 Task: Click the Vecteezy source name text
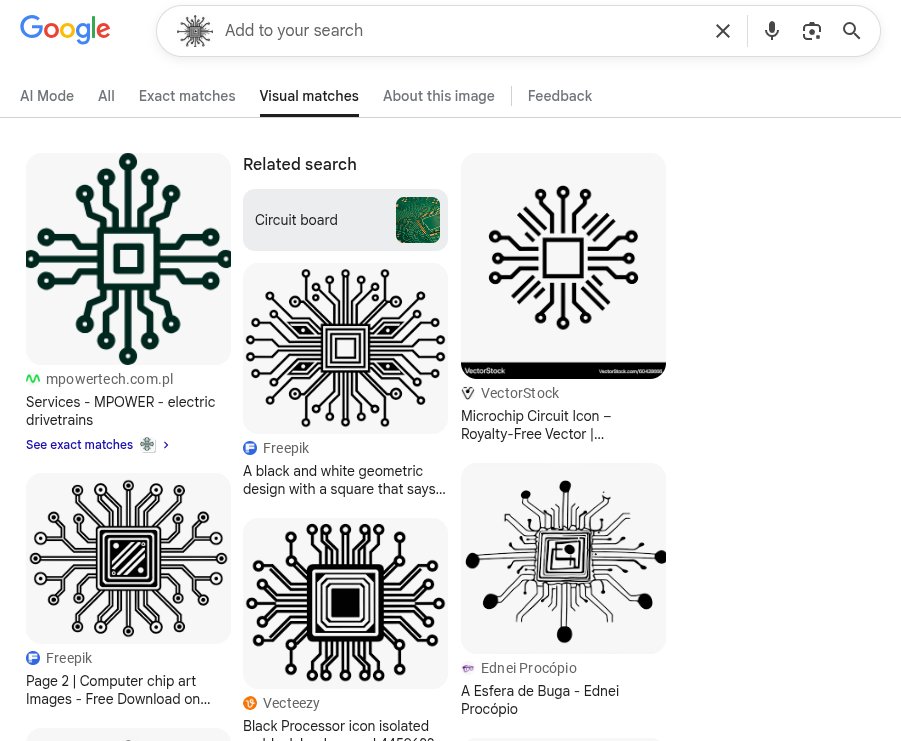(291, 703)
